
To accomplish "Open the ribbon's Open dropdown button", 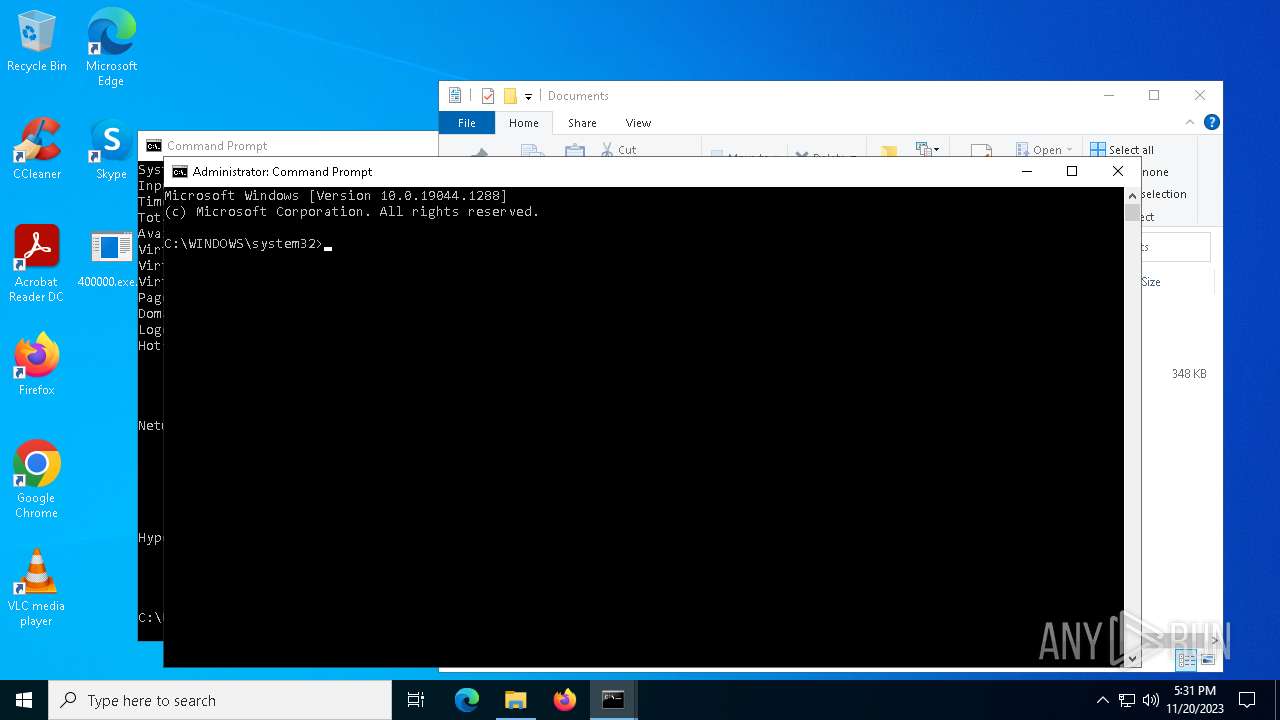I will pos(1045,149).
